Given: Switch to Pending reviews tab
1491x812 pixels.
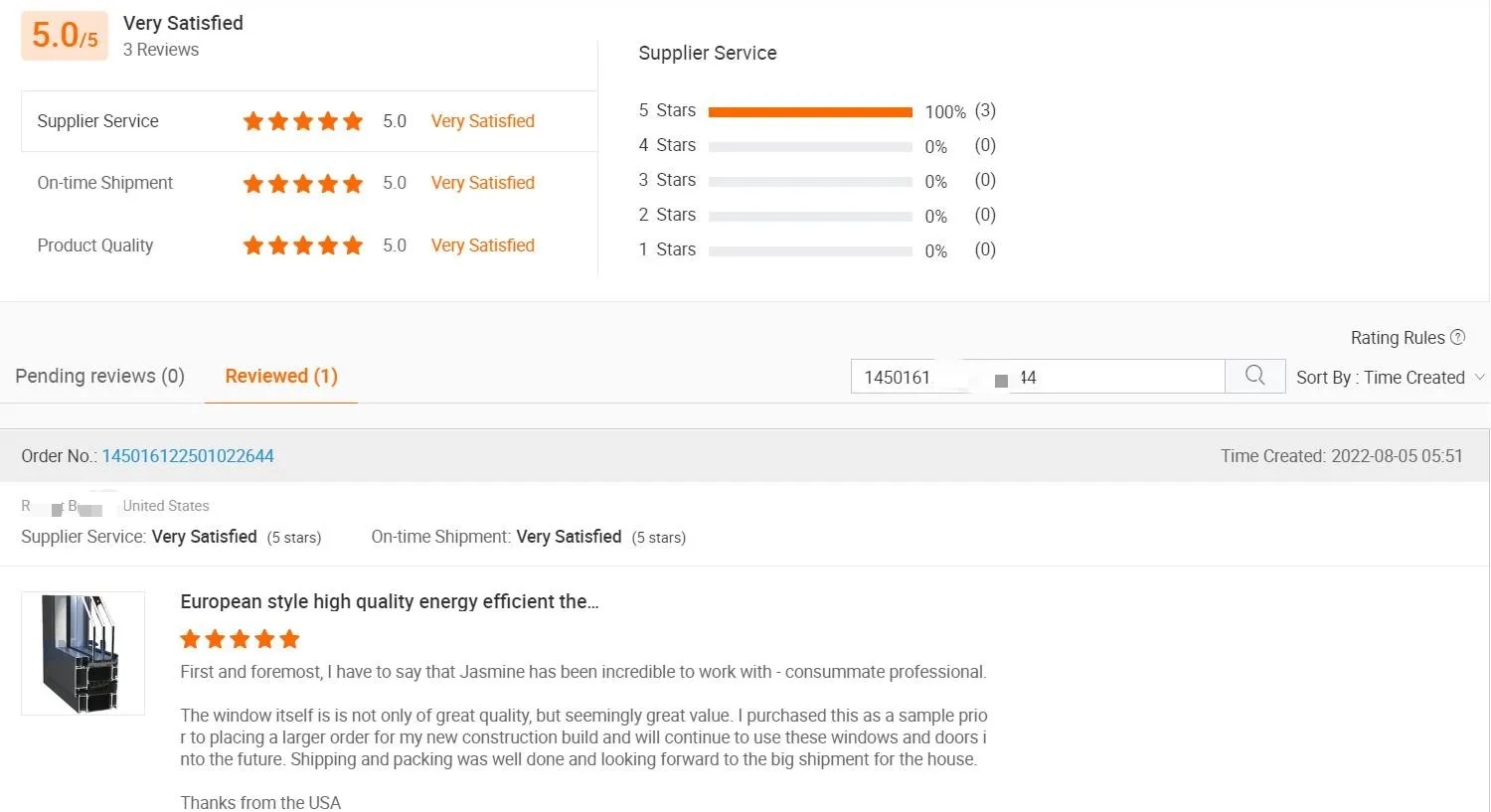Looking at the screenshot, I should tap(99, 376).
